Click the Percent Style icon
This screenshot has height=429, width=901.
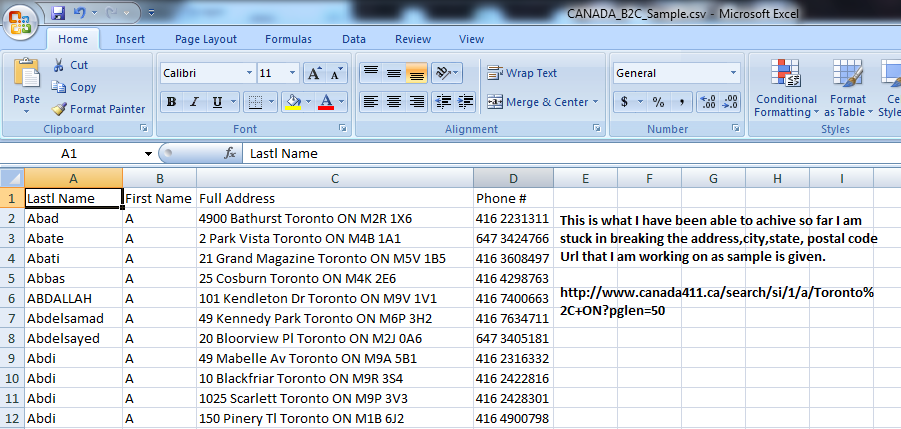pyautogui.click(x=658, y=102)
